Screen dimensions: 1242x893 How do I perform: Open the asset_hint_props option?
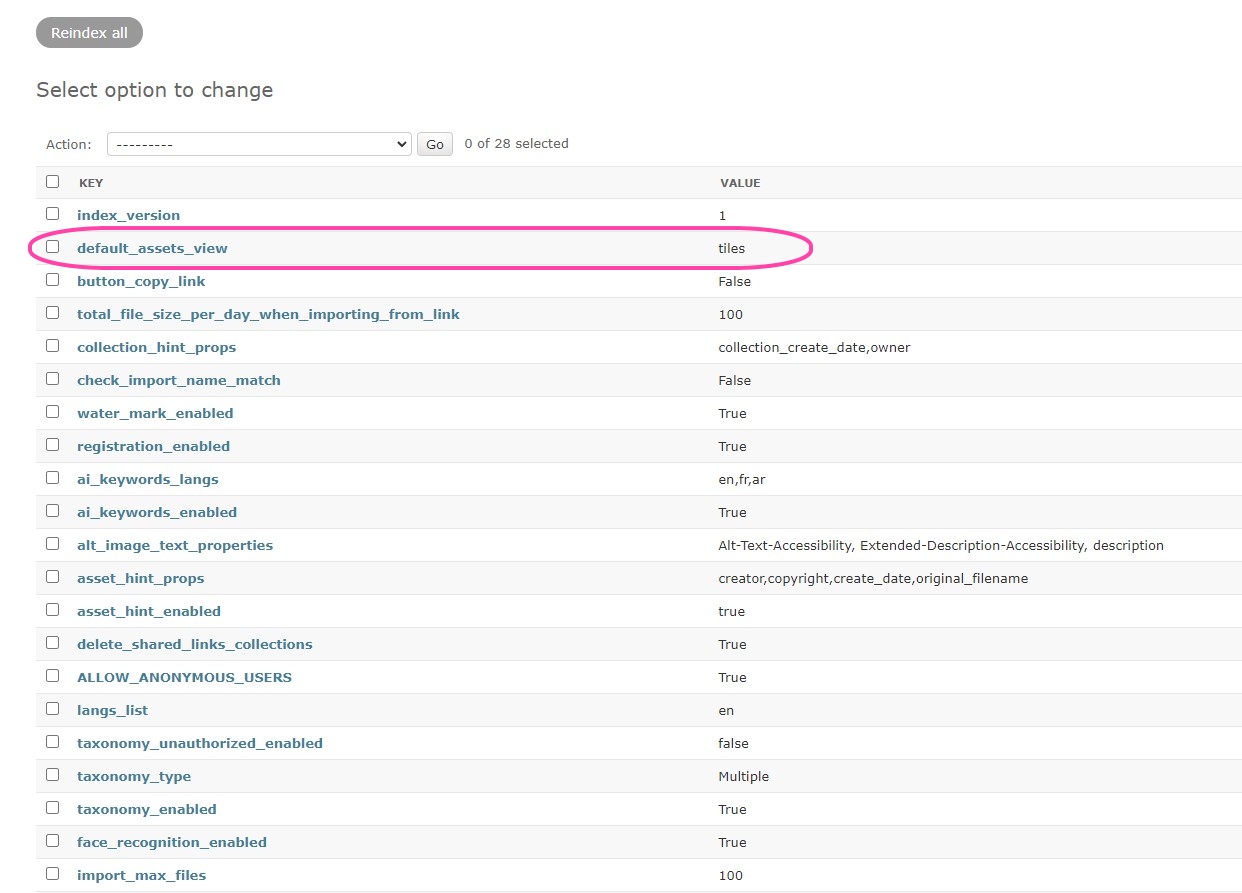(x=140, y=578)
